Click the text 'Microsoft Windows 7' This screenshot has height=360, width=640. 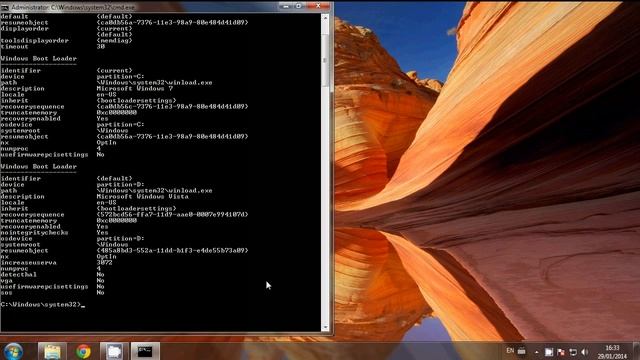(x=135, y=89)
